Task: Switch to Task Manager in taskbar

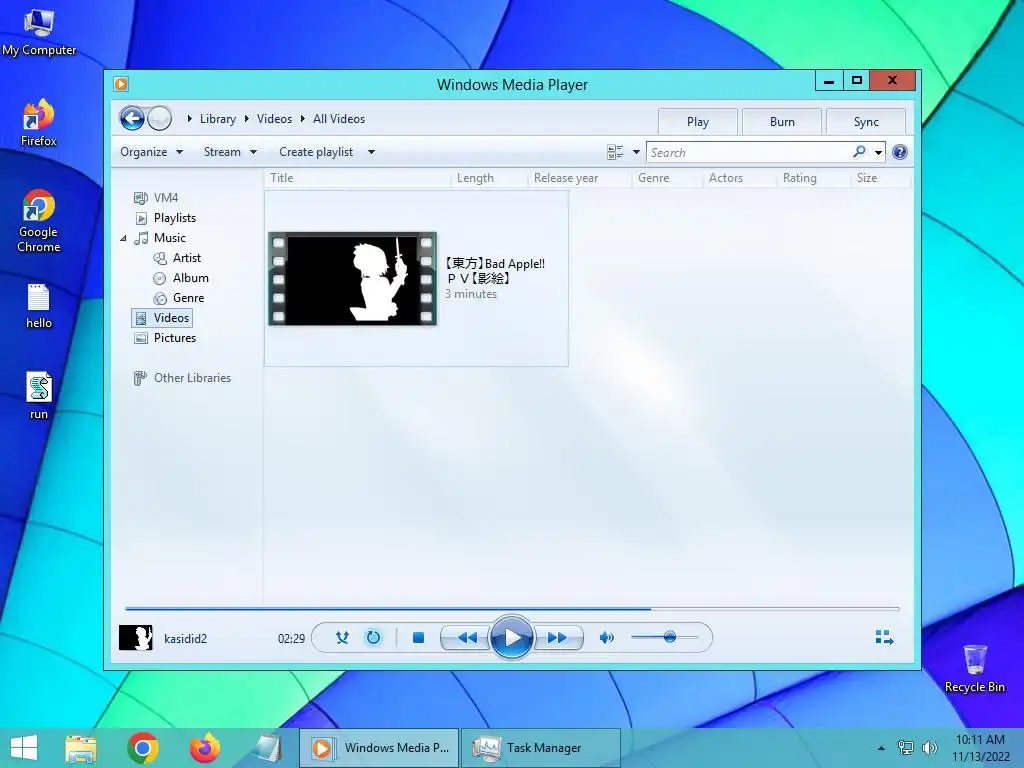Action: click(x=541, y=748)
